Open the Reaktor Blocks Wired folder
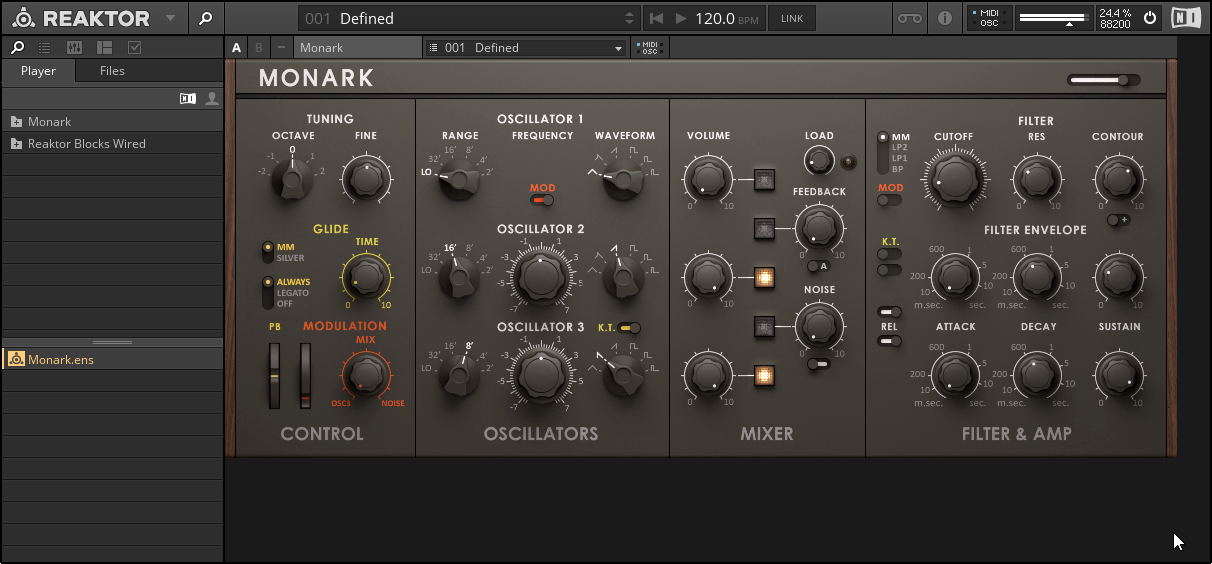This screenshot has width=1212, height=564. click(112, 143)
